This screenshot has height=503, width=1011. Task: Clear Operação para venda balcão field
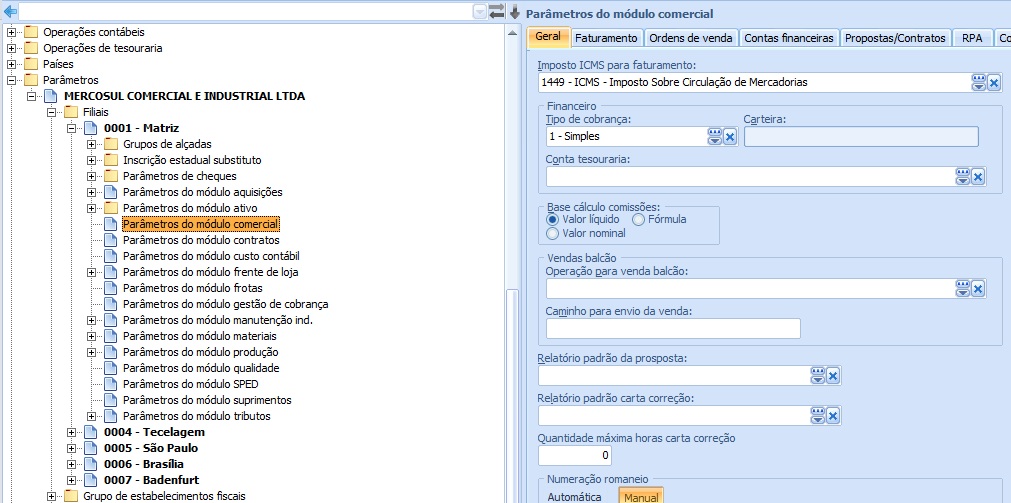coord(978,289)
